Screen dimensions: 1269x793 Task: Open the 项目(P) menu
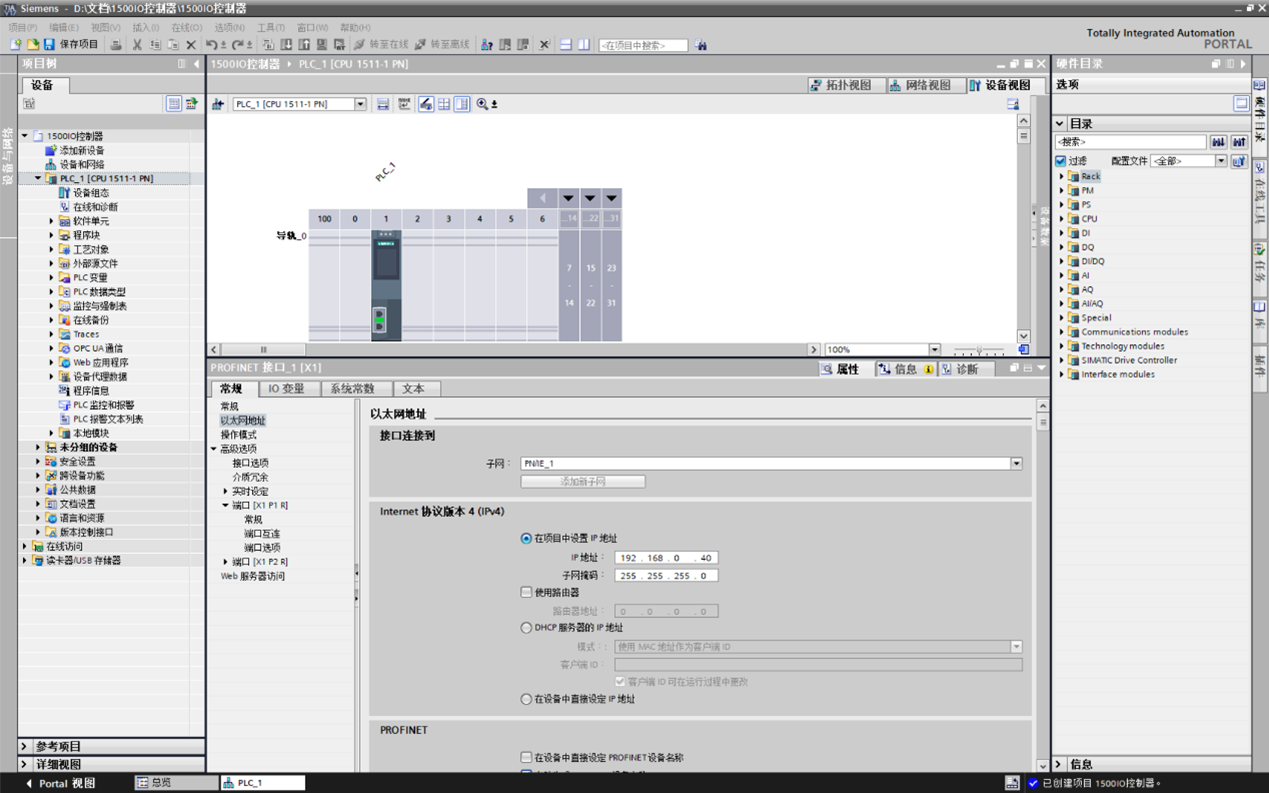click(23, 28)
